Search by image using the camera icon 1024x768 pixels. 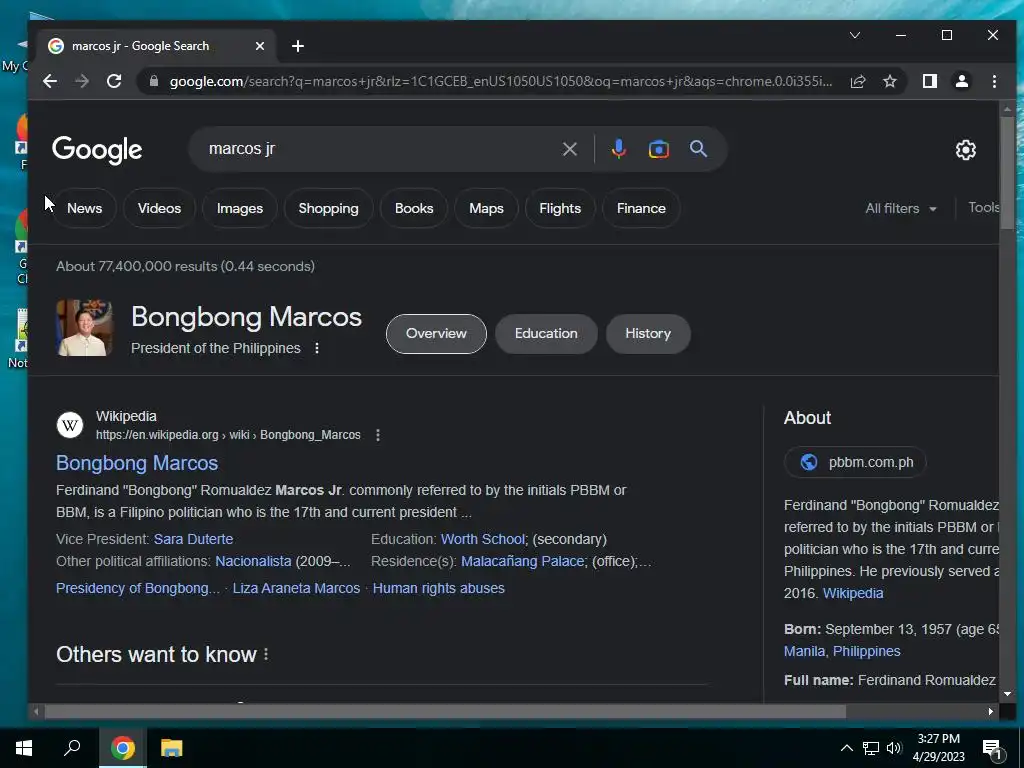point(658,150)
